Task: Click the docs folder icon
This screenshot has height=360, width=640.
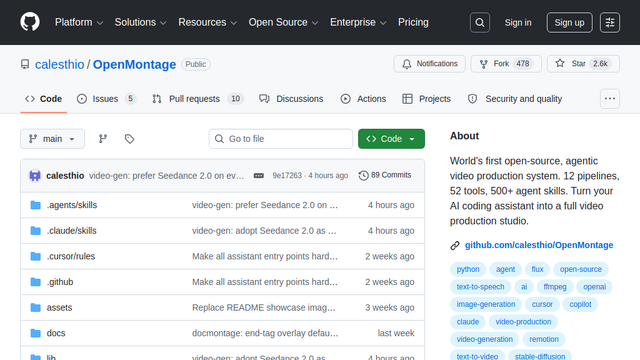Action: (x=36, y=333)
